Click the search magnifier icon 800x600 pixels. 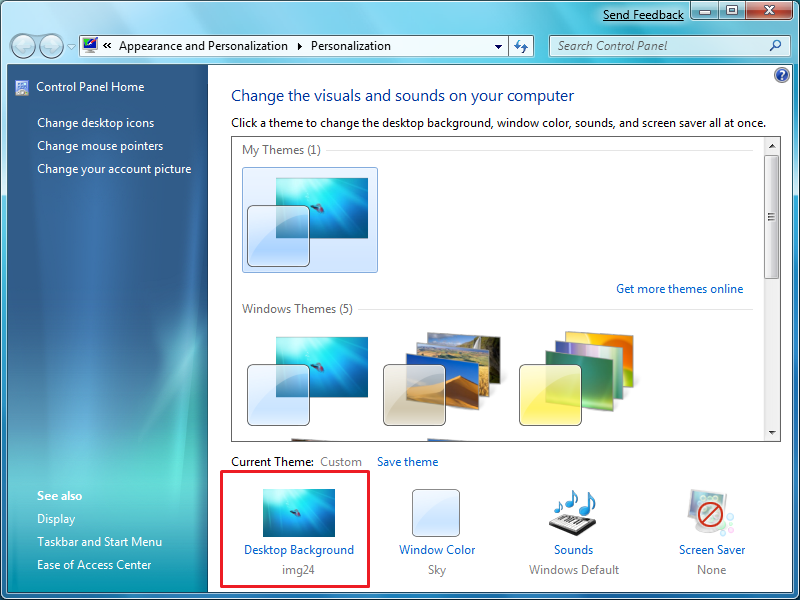coord(775,46)
